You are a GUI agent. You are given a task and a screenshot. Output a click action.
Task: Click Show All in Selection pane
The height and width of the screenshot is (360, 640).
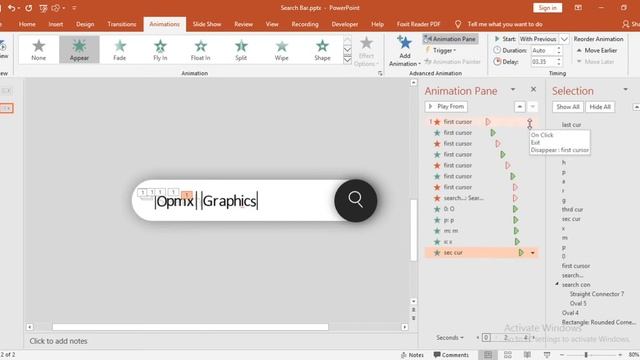[x=568, y=107]
